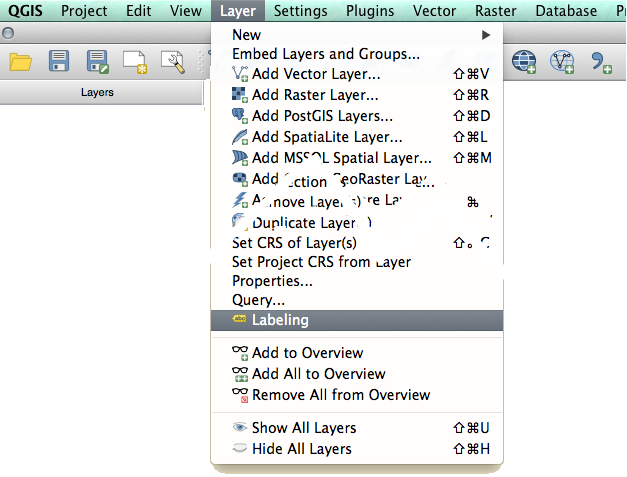Select the highlighted Labeling entry
This screenshot has height=477, width=627.
(357, 320)
